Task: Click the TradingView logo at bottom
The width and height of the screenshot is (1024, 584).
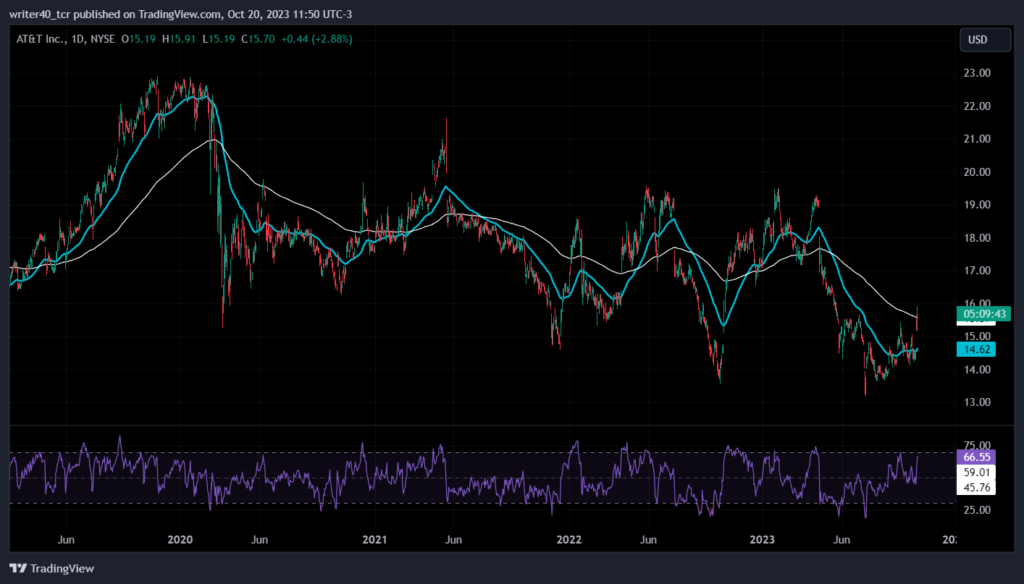Action: 52,568
